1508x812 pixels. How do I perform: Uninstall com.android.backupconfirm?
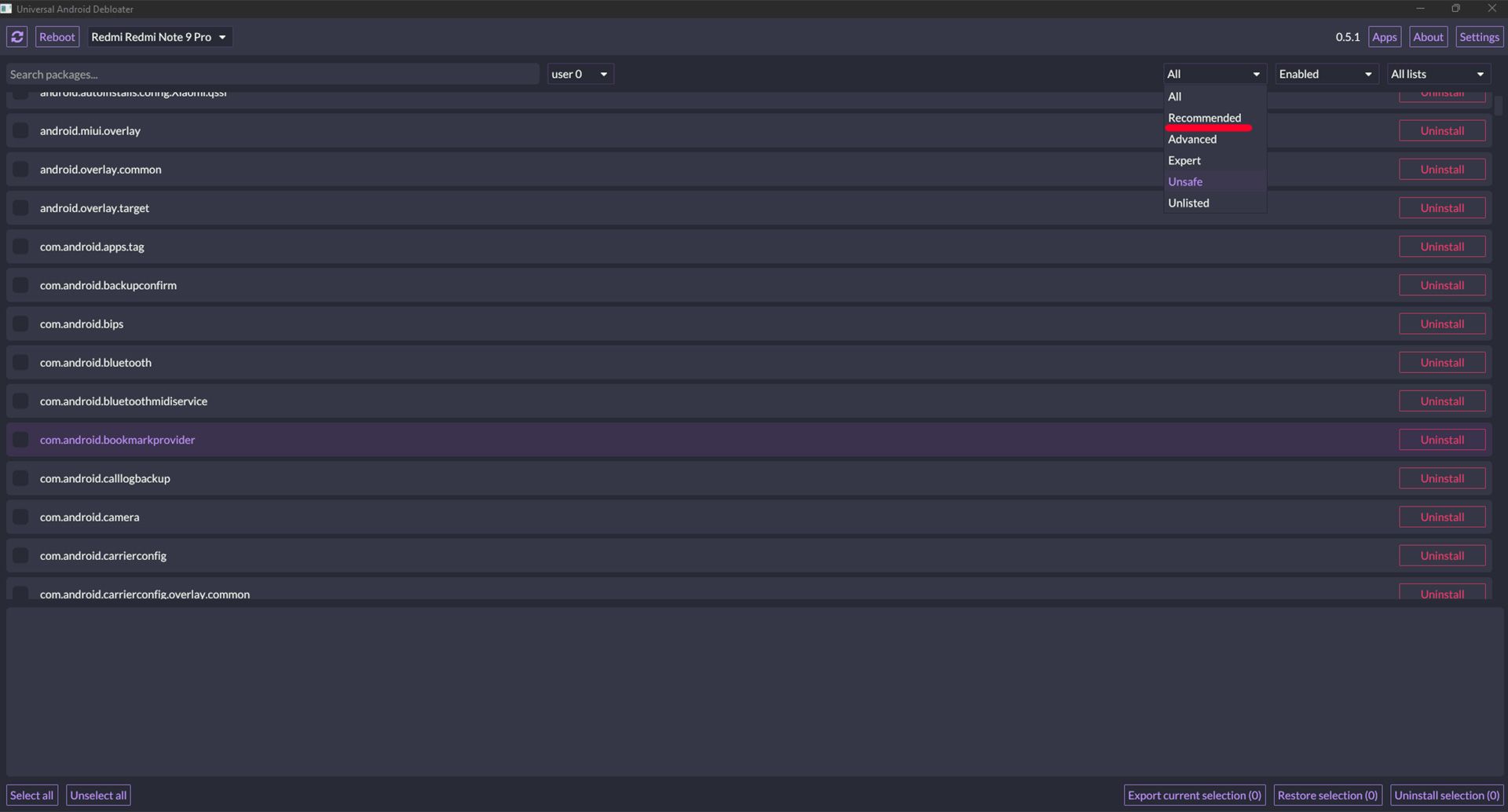pos(1442,285)
